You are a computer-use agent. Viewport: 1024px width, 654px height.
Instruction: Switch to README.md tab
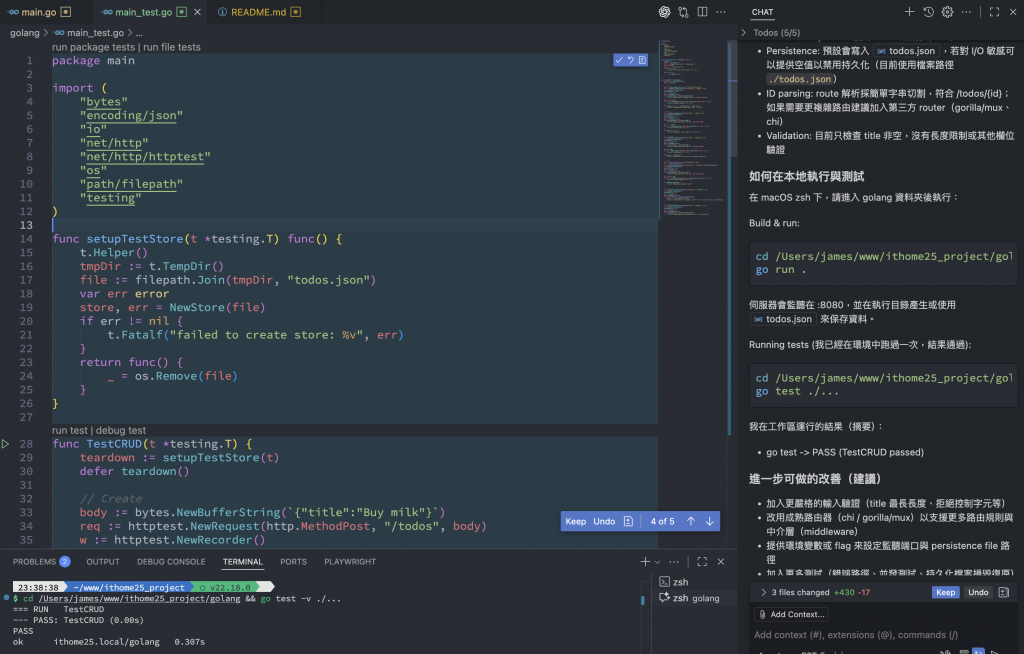click(x=259, y=12)
